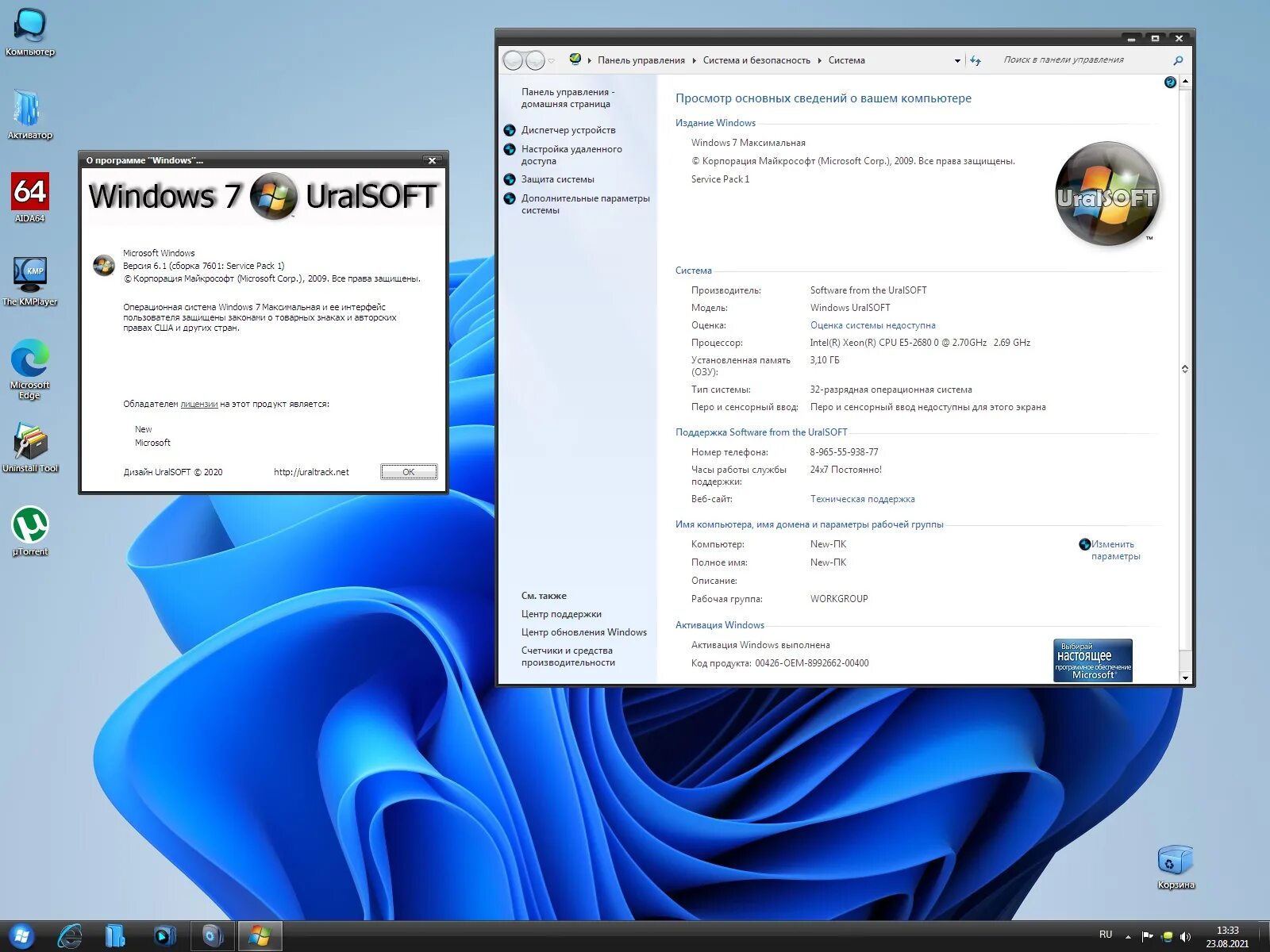The width and height of the screenshot is (1270, 952).
Task: Click the UralSOFT orb logo in System window
Action: coord(1106,193)
